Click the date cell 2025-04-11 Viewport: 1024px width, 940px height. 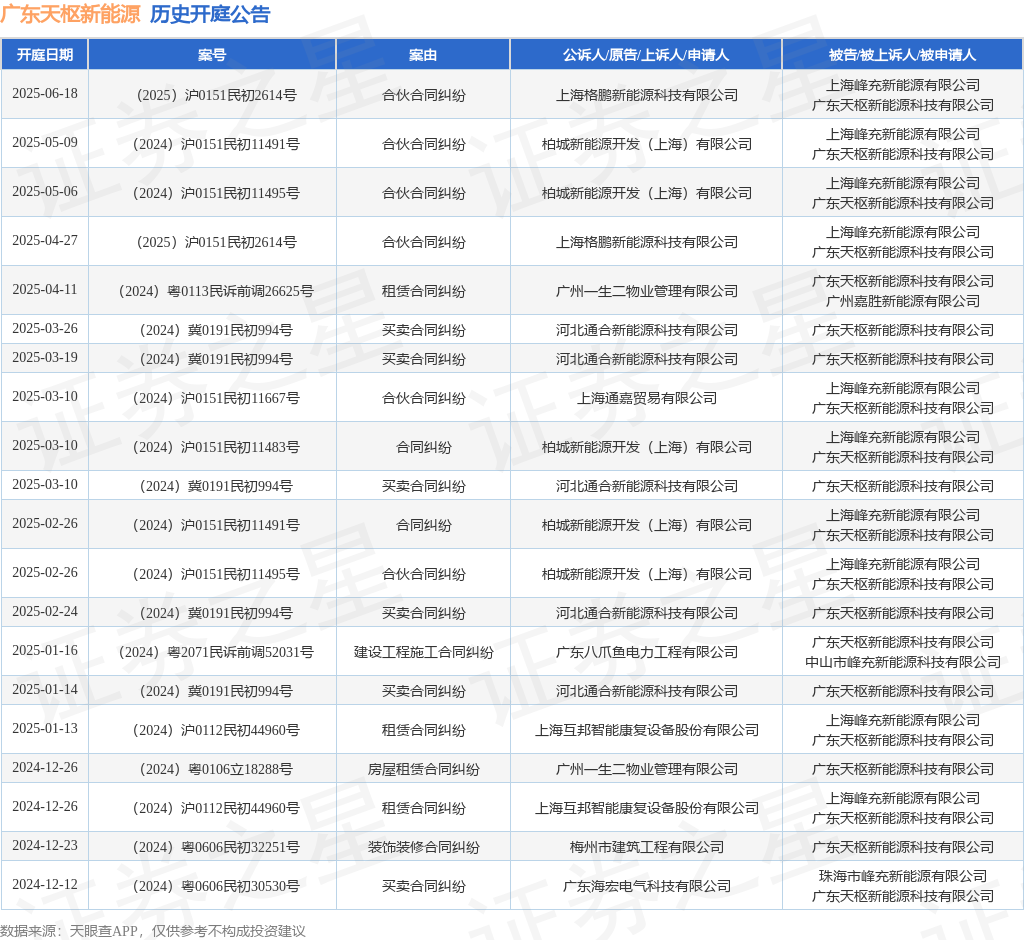(x=44, y=289)
